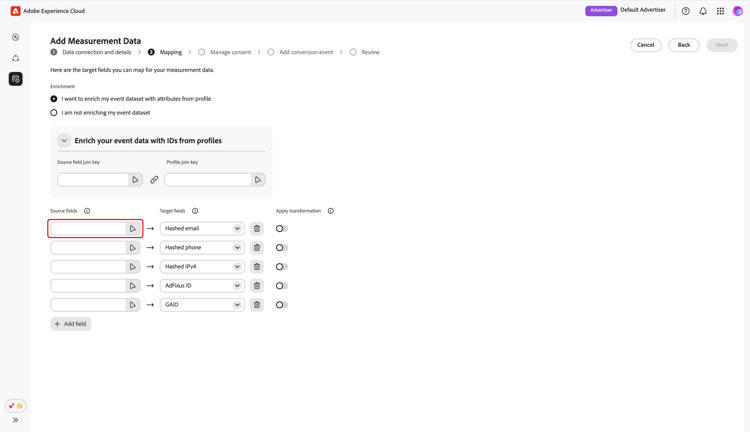
Task: Click the 'Add field' button
Action: (71, 324)
